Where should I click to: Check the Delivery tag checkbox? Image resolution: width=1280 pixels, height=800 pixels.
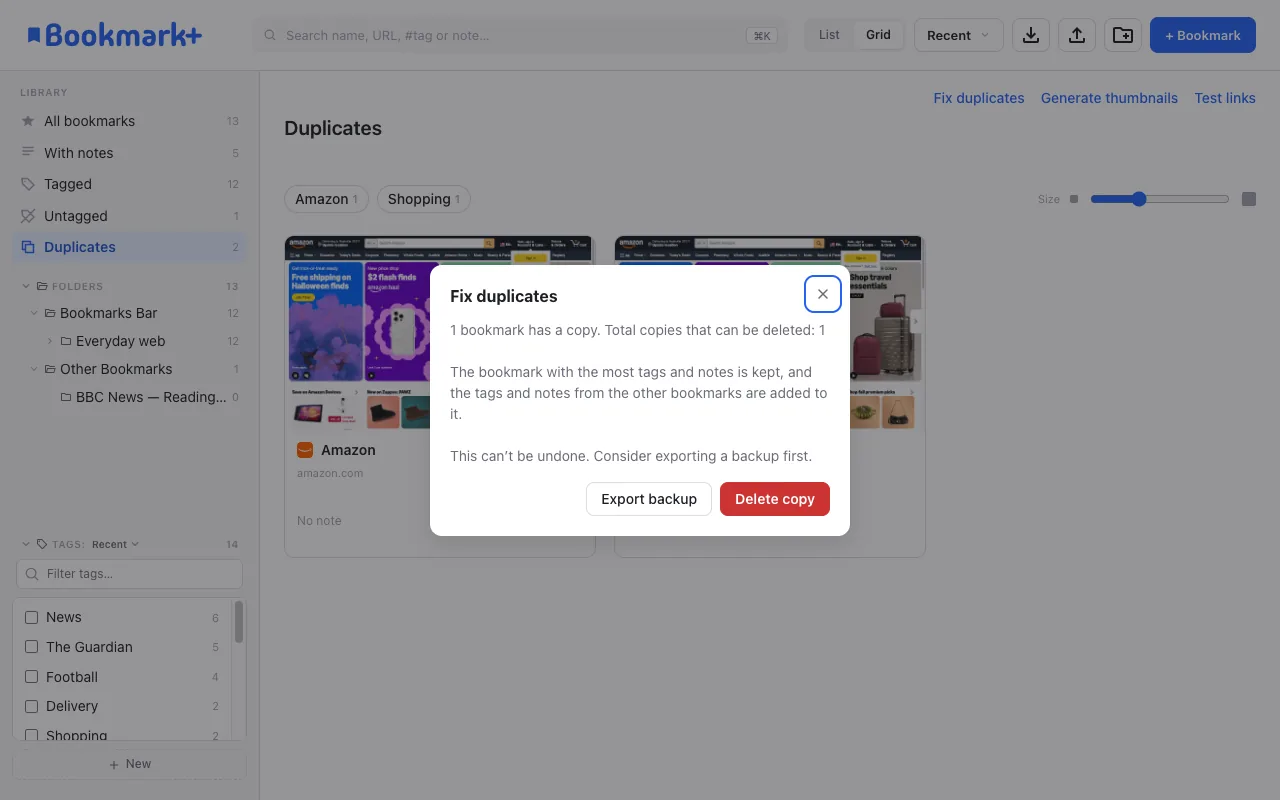point(31,706)
